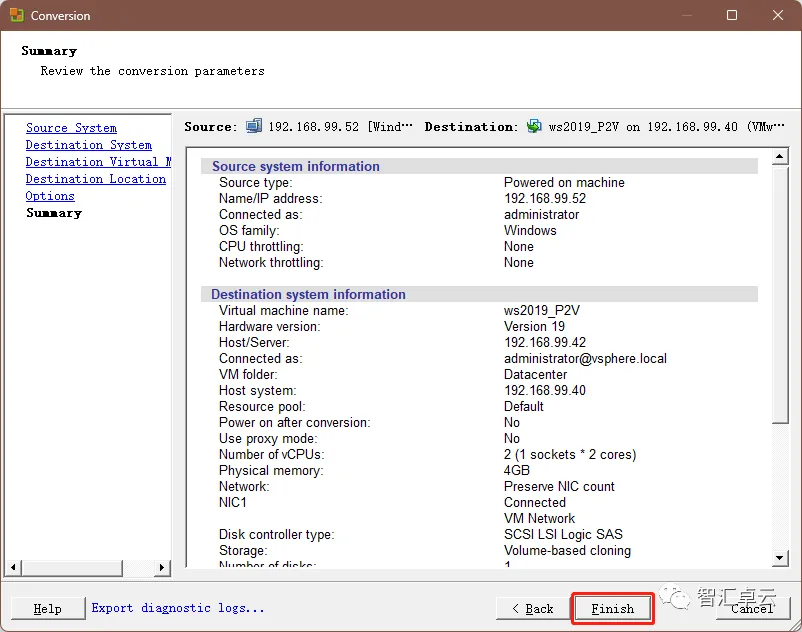Click the Conversion window title icon
The width and height of the screenshot is (802, 632).
click(x=17, y=15)
